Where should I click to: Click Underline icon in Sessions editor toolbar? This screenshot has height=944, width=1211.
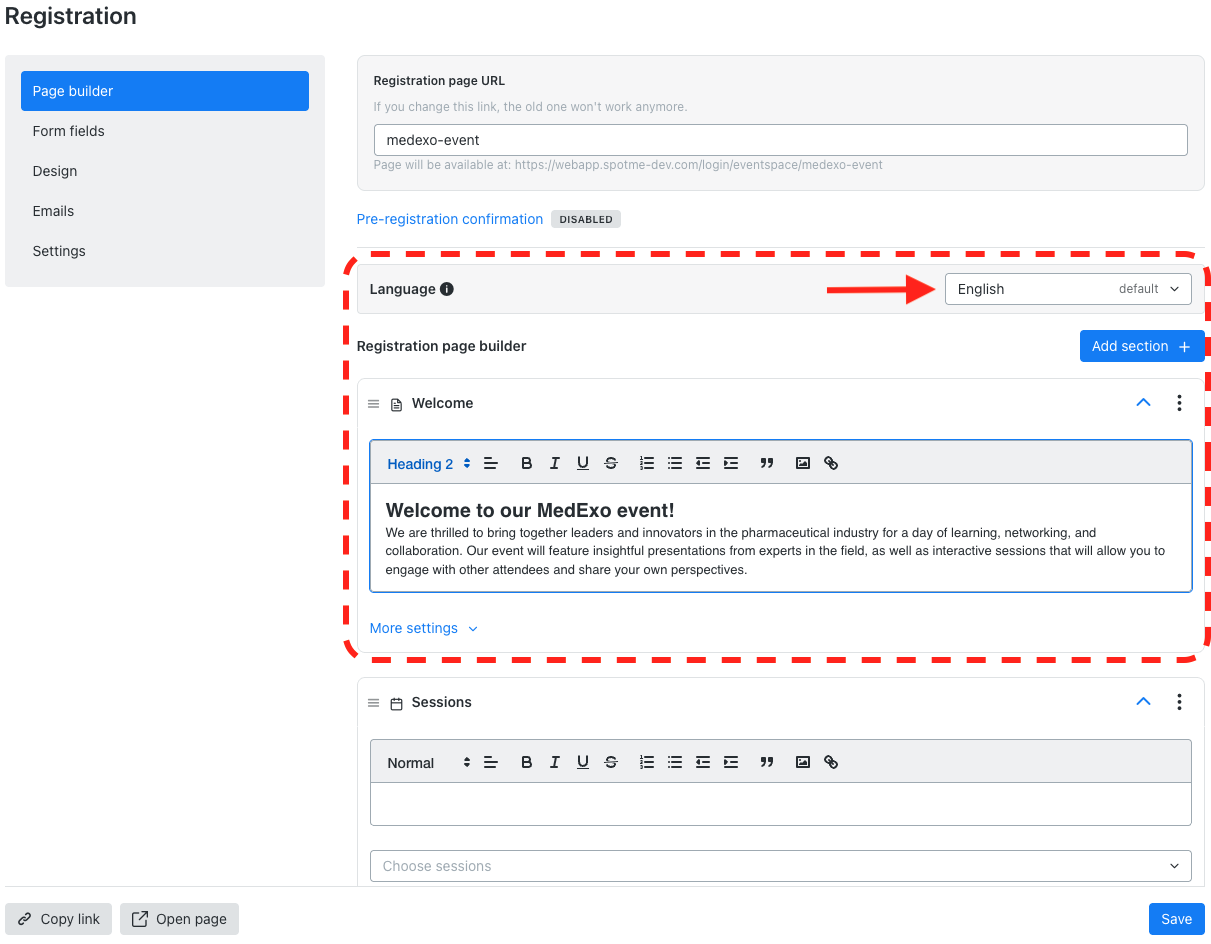tap(583, 762)
